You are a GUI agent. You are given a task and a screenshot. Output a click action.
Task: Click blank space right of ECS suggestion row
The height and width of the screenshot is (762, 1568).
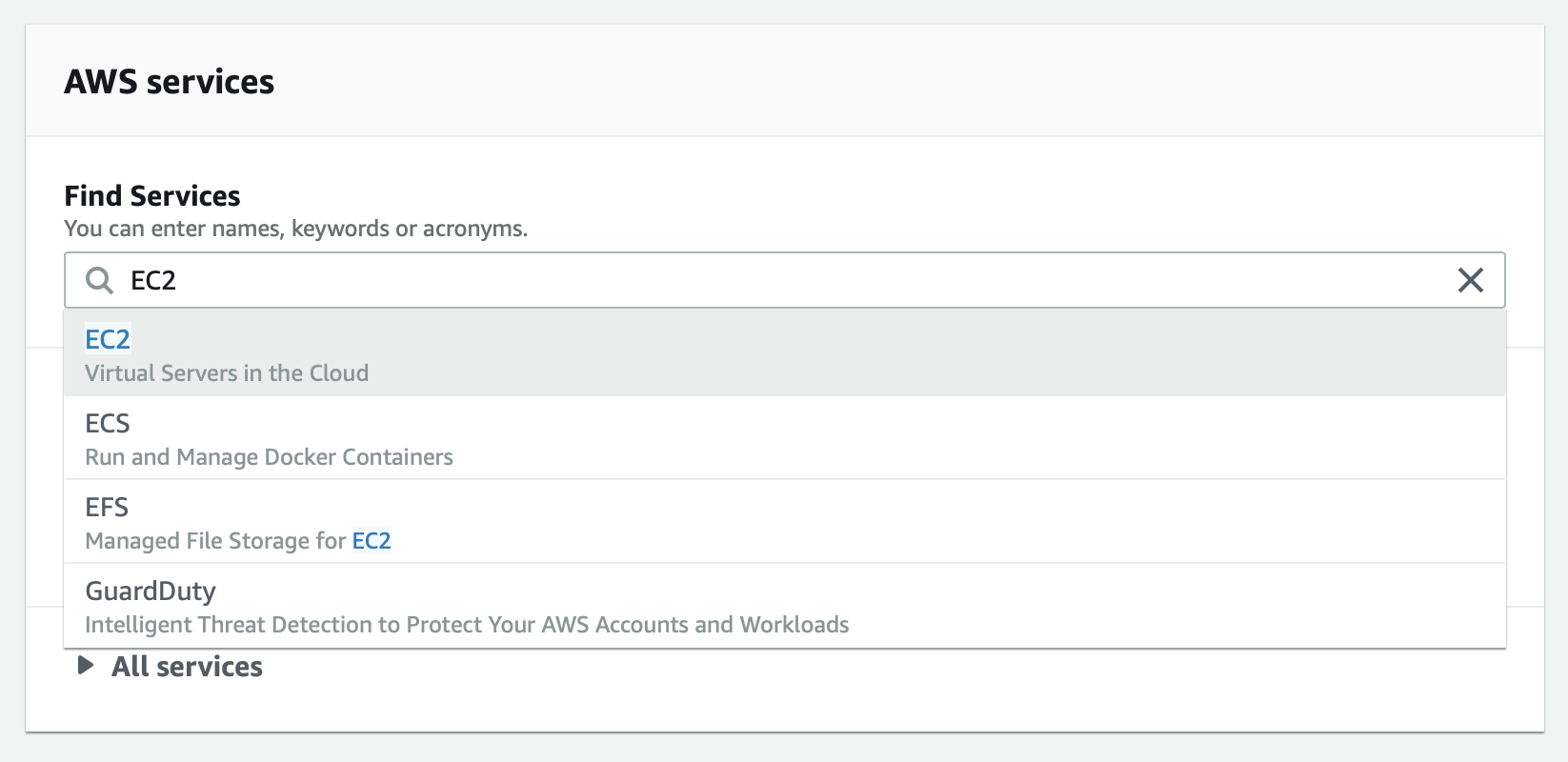pos(953,438)
